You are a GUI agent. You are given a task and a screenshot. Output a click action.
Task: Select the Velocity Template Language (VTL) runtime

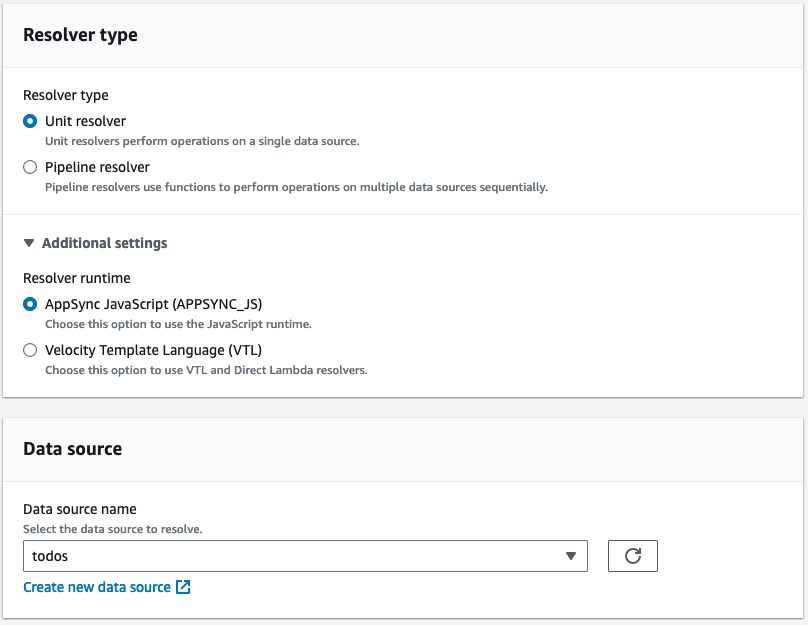pos(30,350)
